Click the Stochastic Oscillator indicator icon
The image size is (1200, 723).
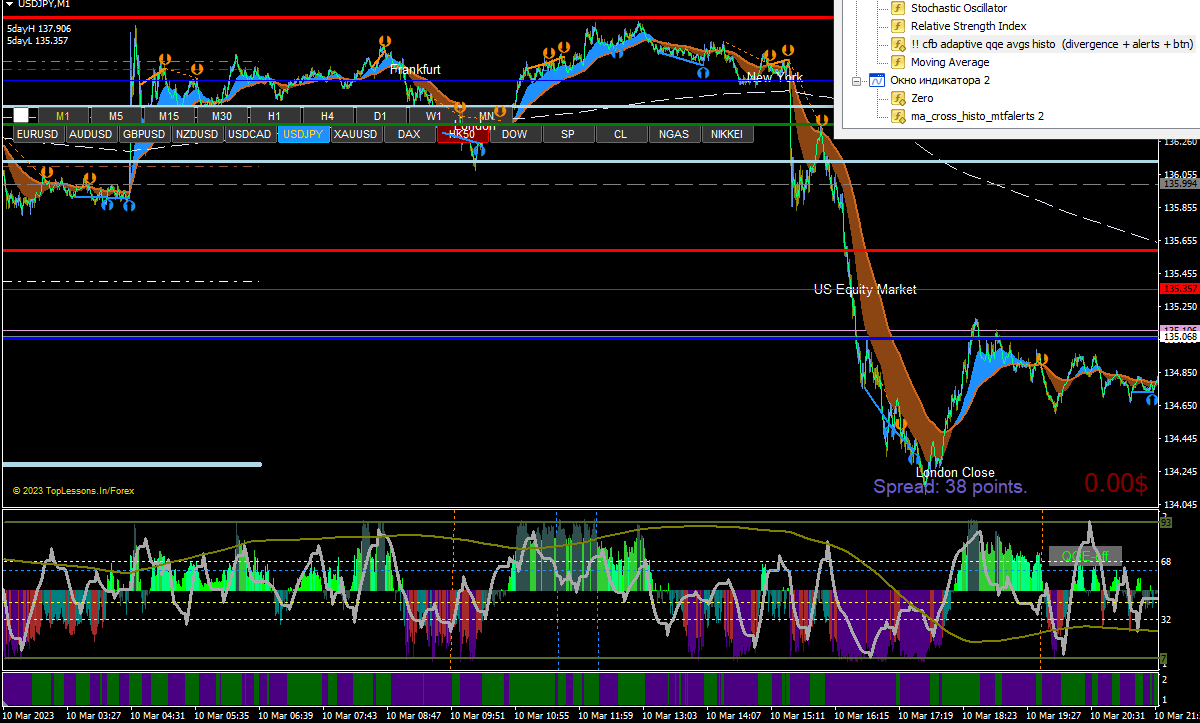pyautogui.click(x=898, y=8)
